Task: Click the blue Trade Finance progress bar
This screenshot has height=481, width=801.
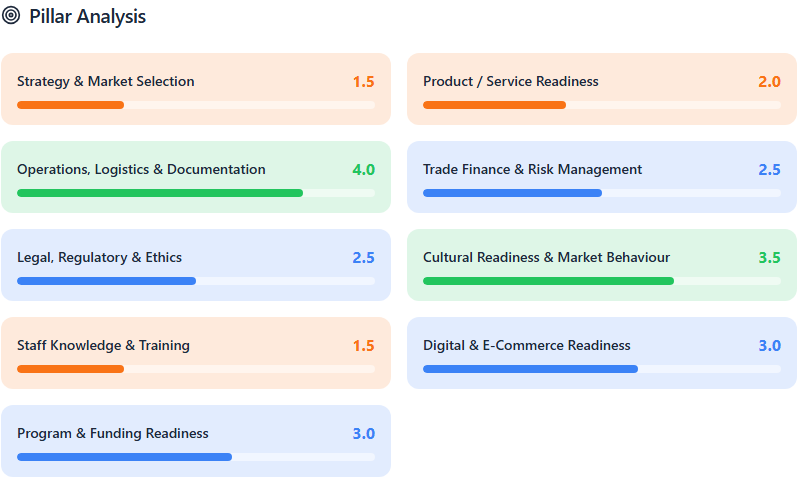Action: click(512, 193)
